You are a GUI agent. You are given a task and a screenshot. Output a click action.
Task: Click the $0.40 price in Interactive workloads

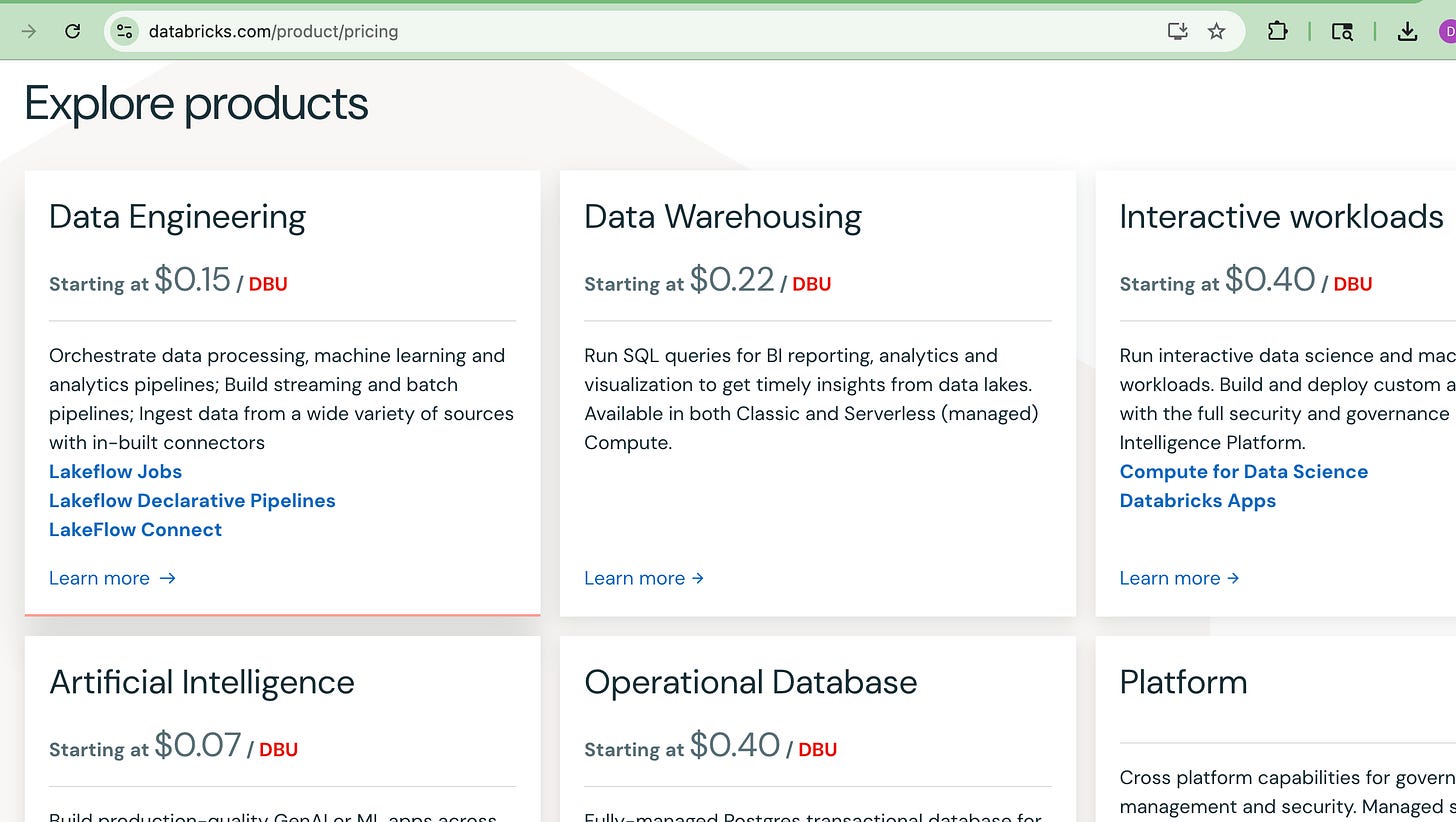1270,280
